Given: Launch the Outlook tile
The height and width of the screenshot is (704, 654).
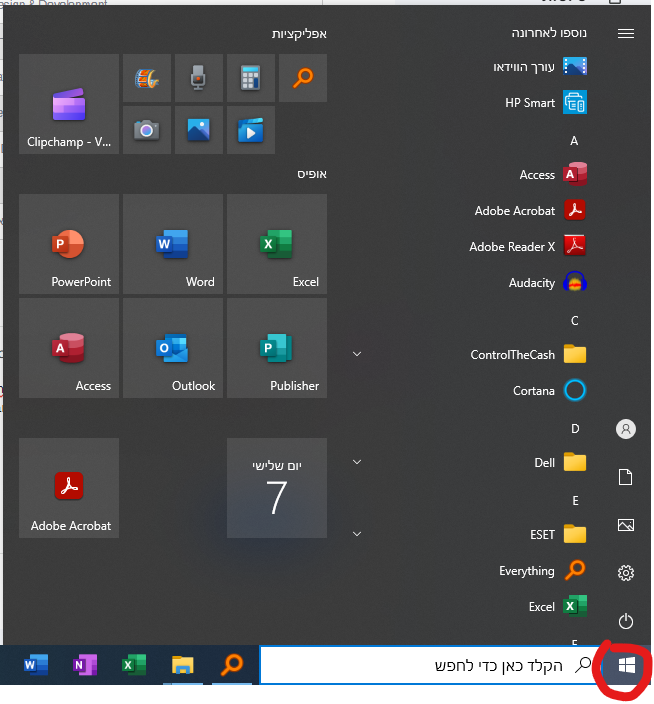Looking at the screenshot, I should click(x=173, y=348).
